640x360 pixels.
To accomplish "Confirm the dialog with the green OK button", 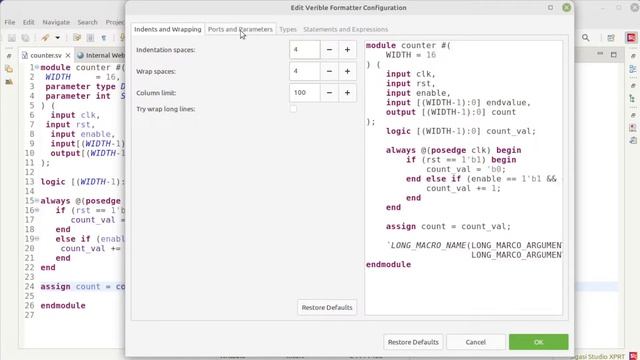I will coord(538,342).
